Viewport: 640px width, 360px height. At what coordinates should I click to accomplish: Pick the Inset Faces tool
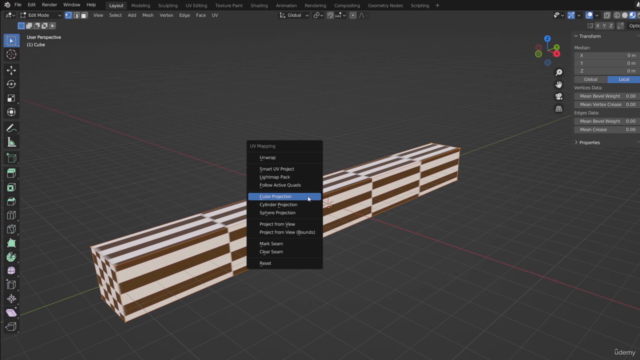coord(11,187)
